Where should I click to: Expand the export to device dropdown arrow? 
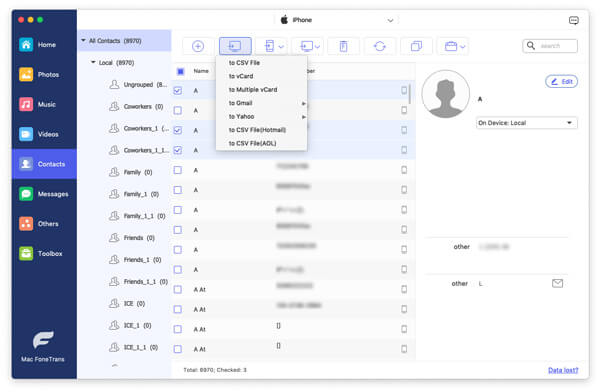point(281,47)
